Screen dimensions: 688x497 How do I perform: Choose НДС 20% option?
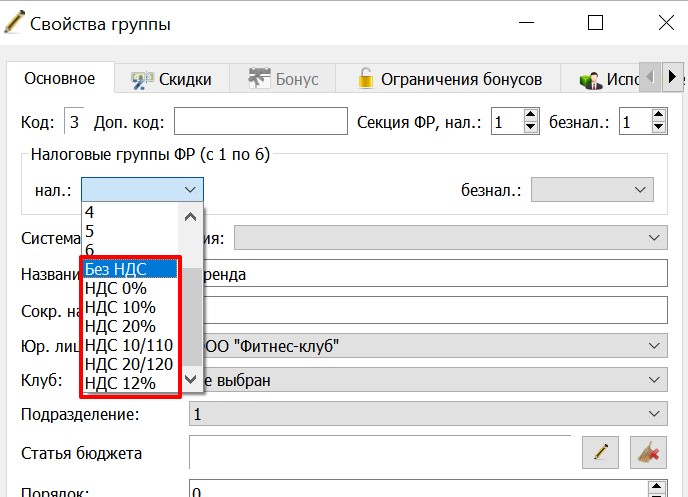click(x=130, y=326)
